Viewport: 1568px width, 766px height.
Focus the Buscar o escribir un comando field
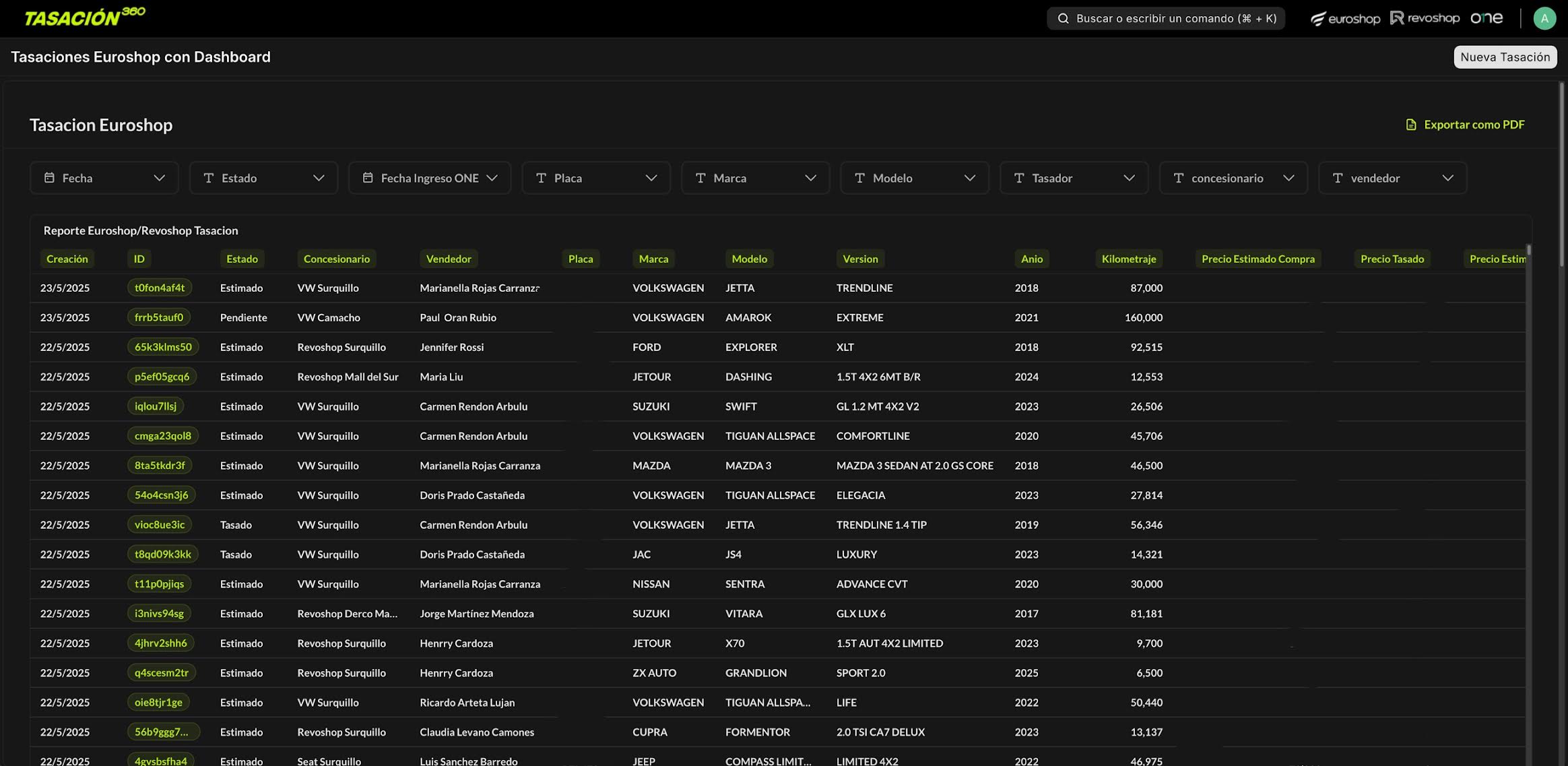1166,19
